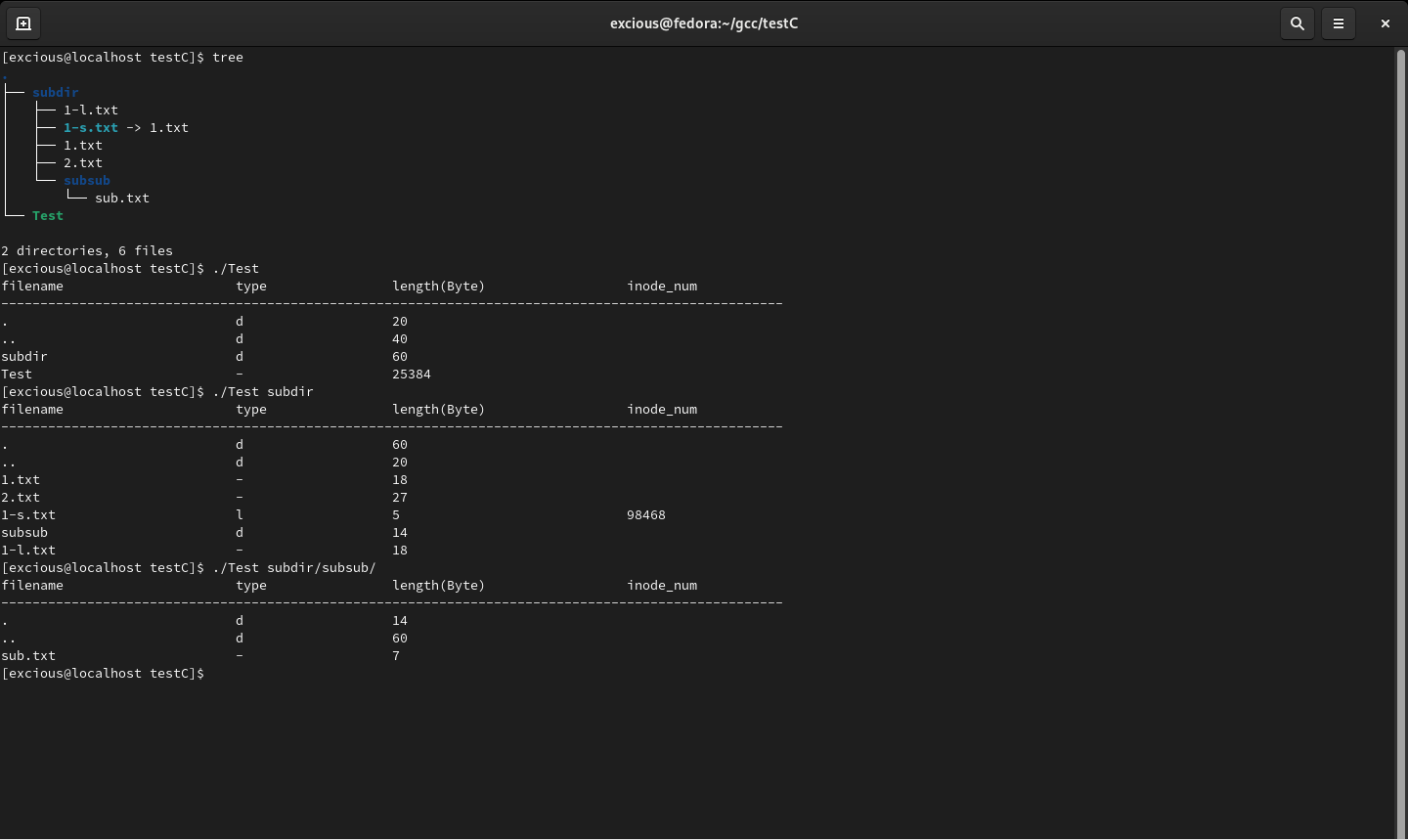This screenshot has width=1408, height=840.
Task: Click the link target 1.txt after the arrow
Action: [169, 128]
